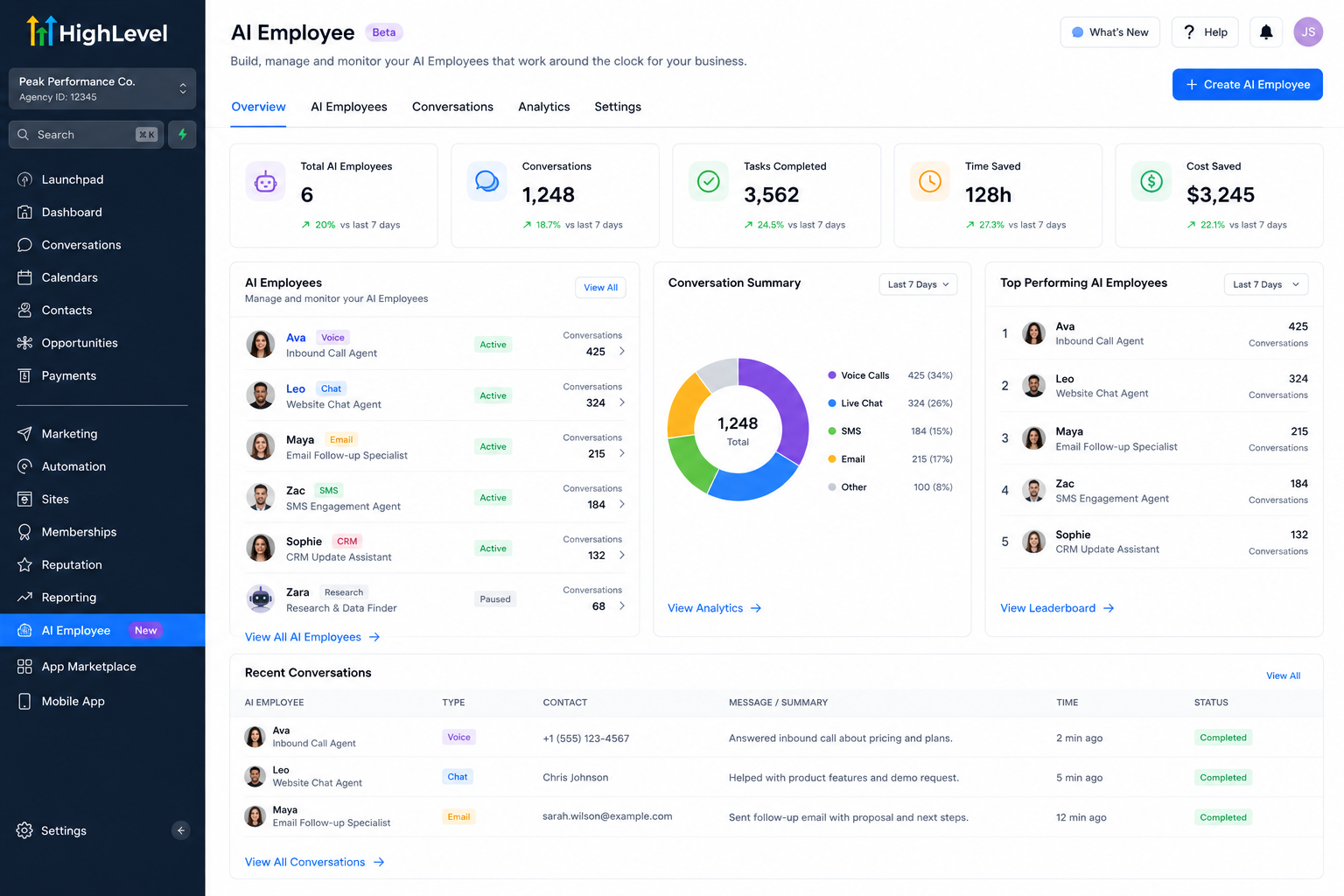Click the Total AI Employees robot icon
Image resolution: width=1344 pixels, height=896 pixels.
pyautogui.click(x=265, y=182)
